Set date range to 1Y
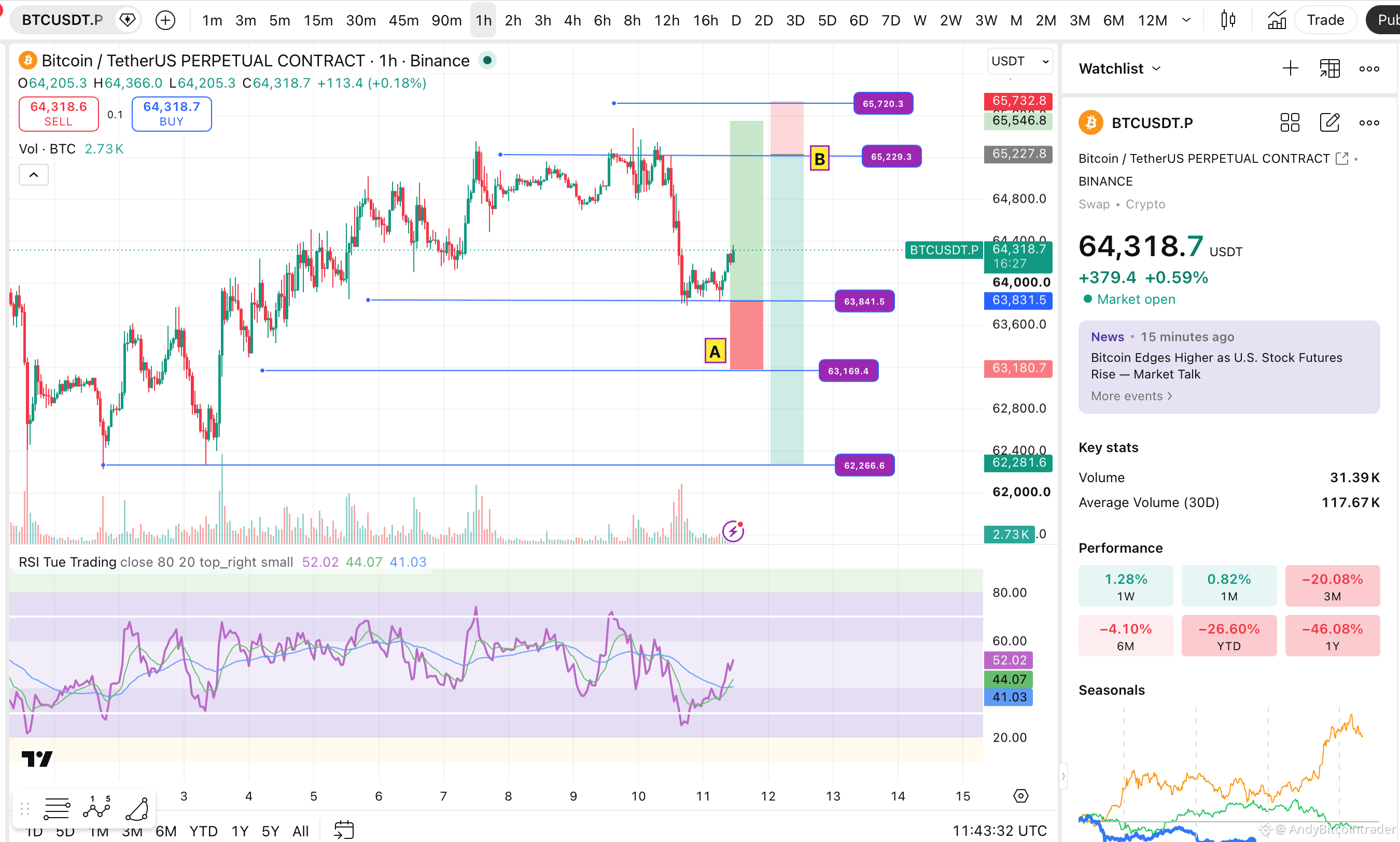The width and height of the screenshot is (1400, 842). pos(240,831)
